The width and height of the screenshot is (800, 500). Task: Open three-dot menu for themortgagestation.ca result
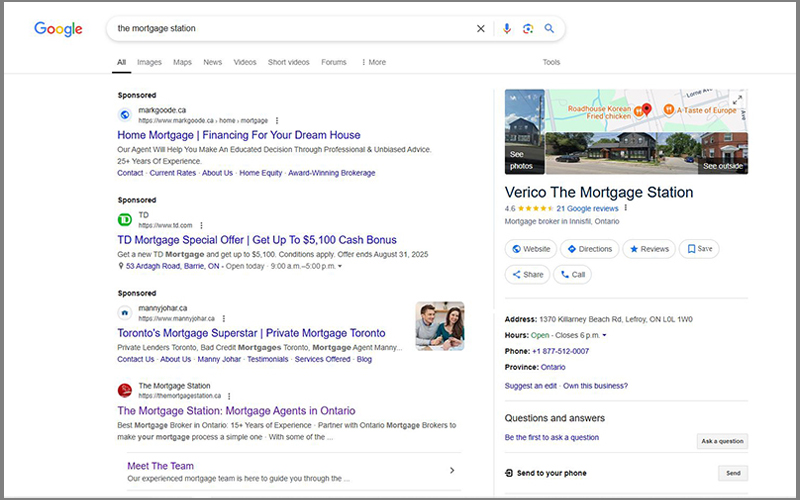point(229,396)
